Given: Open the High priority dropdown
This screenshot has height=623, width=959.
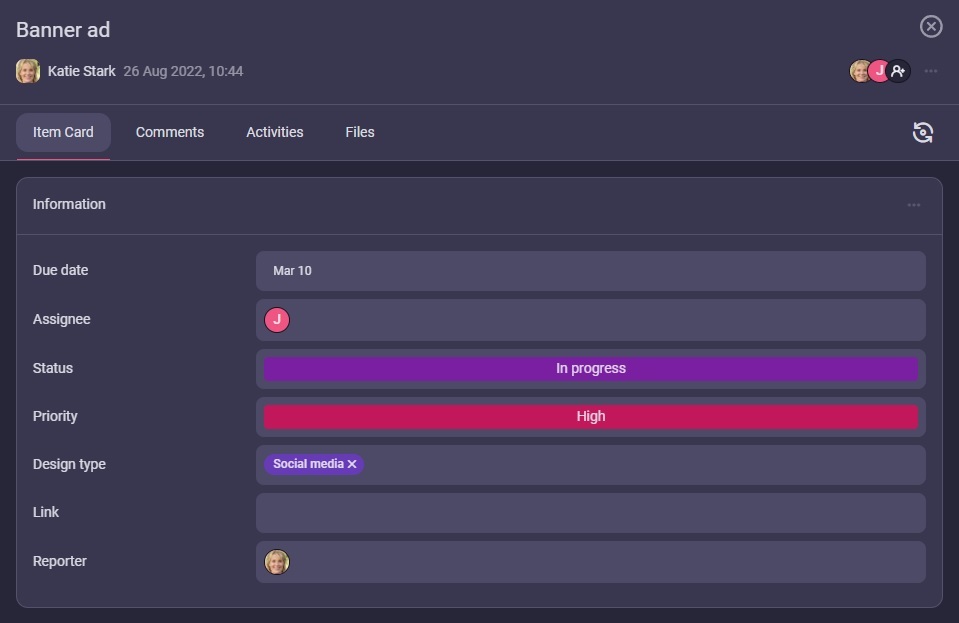Looking at the screenshot, I should (x=590, y=417).
